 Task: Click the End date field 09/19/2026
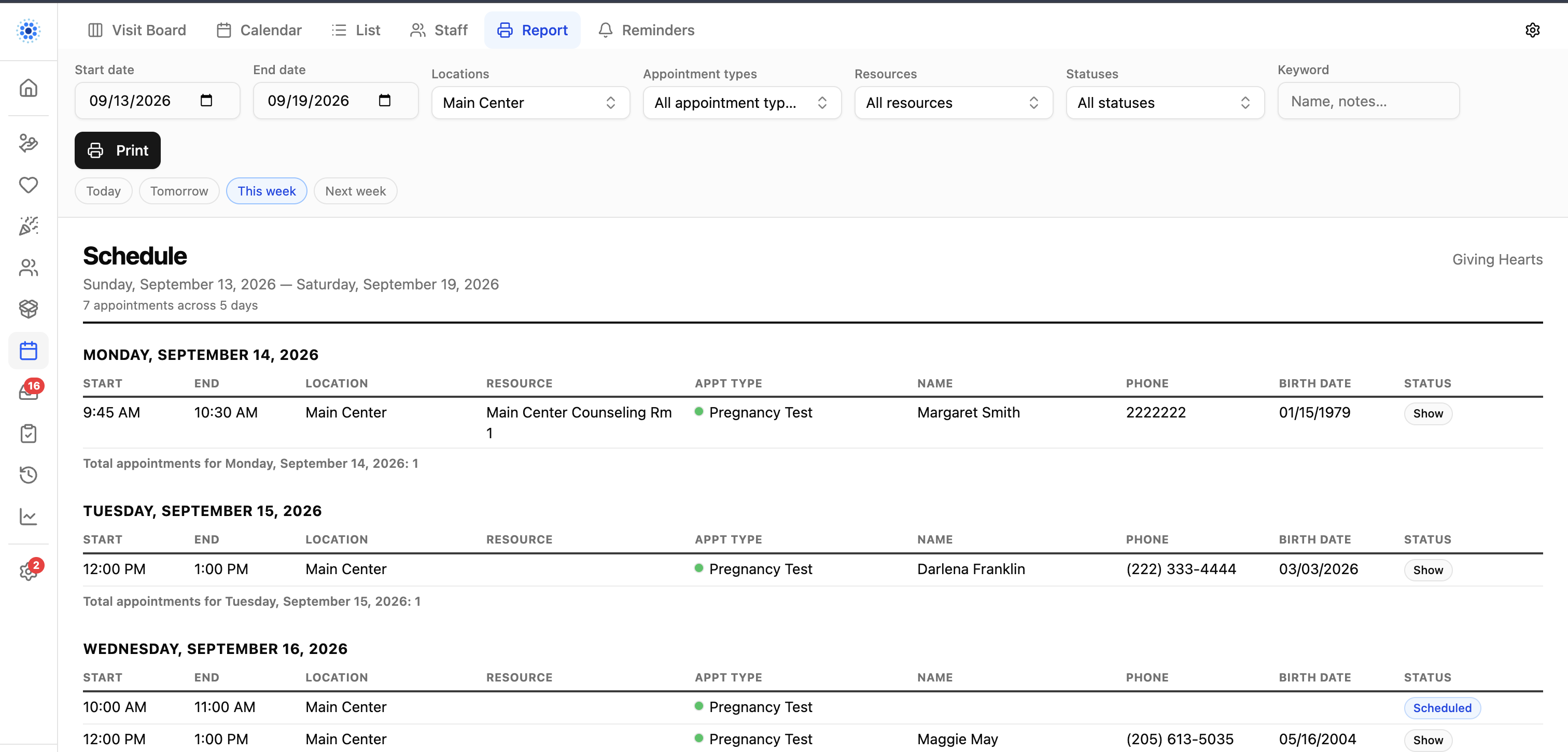[335, 101]
